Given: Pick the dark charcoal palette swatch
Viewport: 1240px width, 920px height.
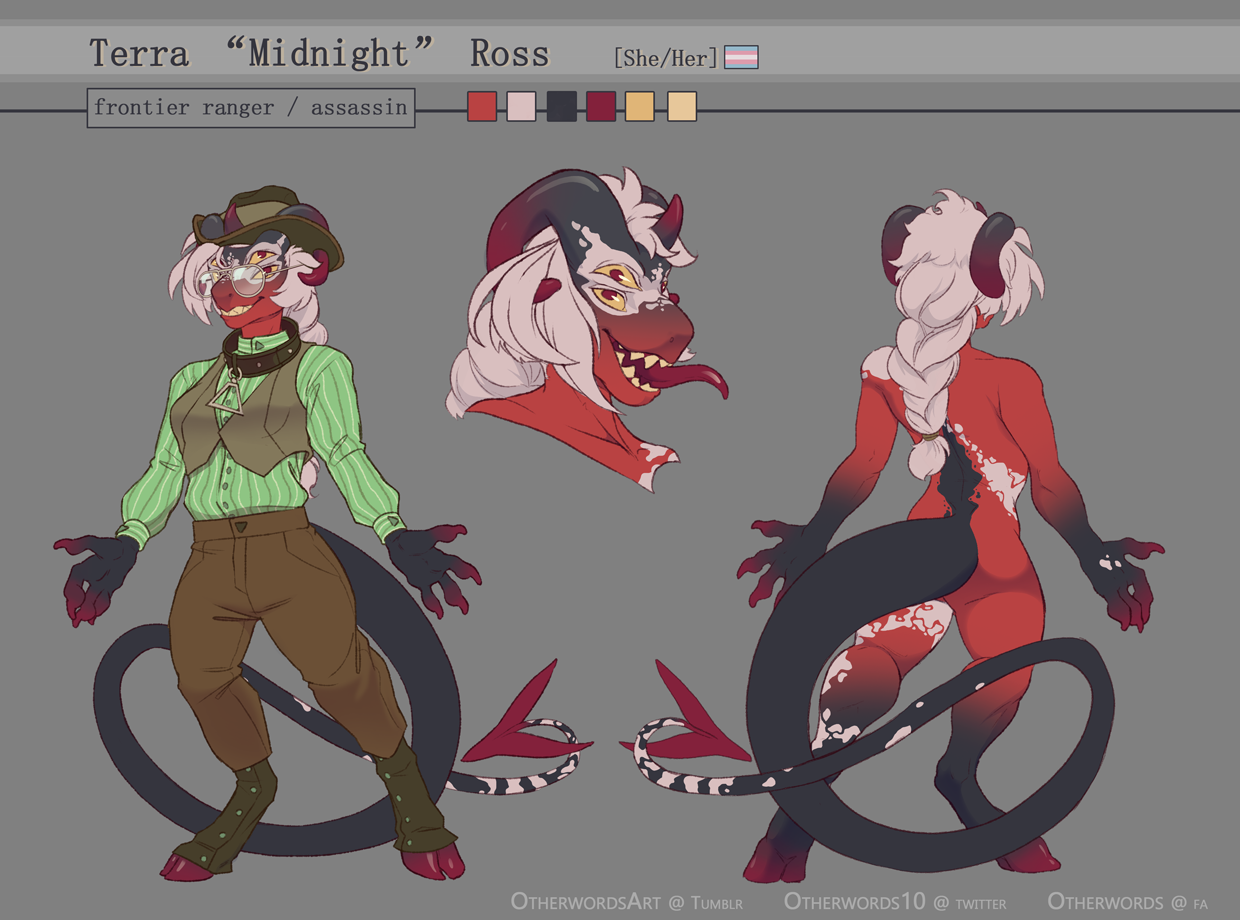Looking at the screenshot, I should [561, 106].
